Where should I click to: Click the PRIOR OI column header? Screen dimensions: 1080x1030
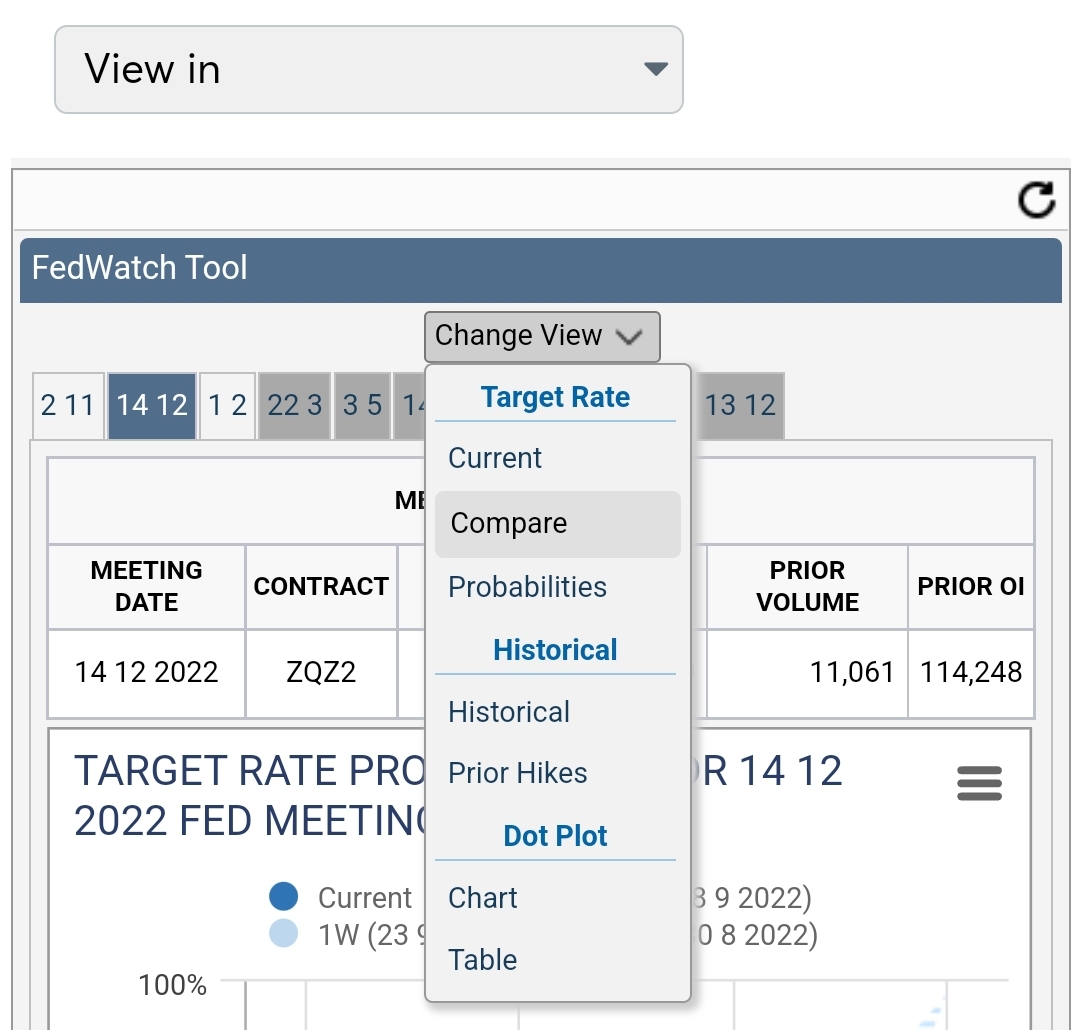[x=971, y=586]
